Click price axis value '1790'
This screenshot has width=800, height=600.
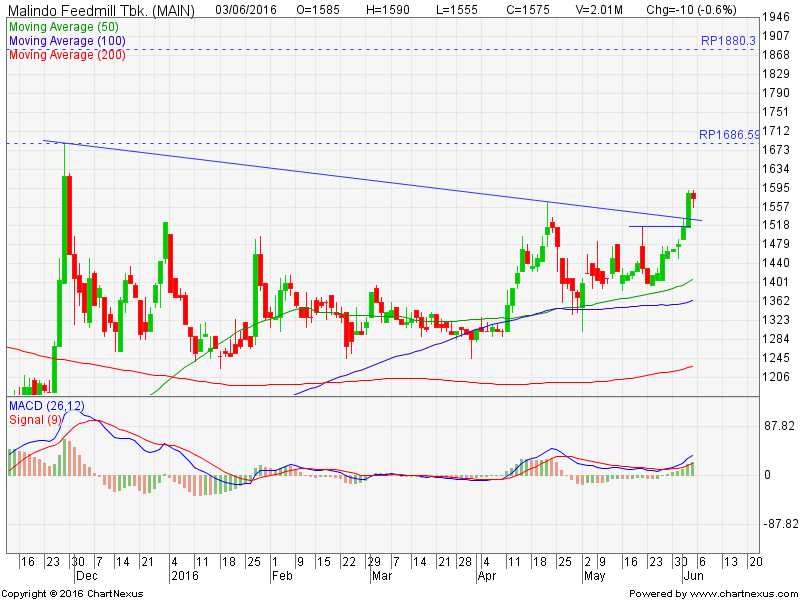point(776,93)
